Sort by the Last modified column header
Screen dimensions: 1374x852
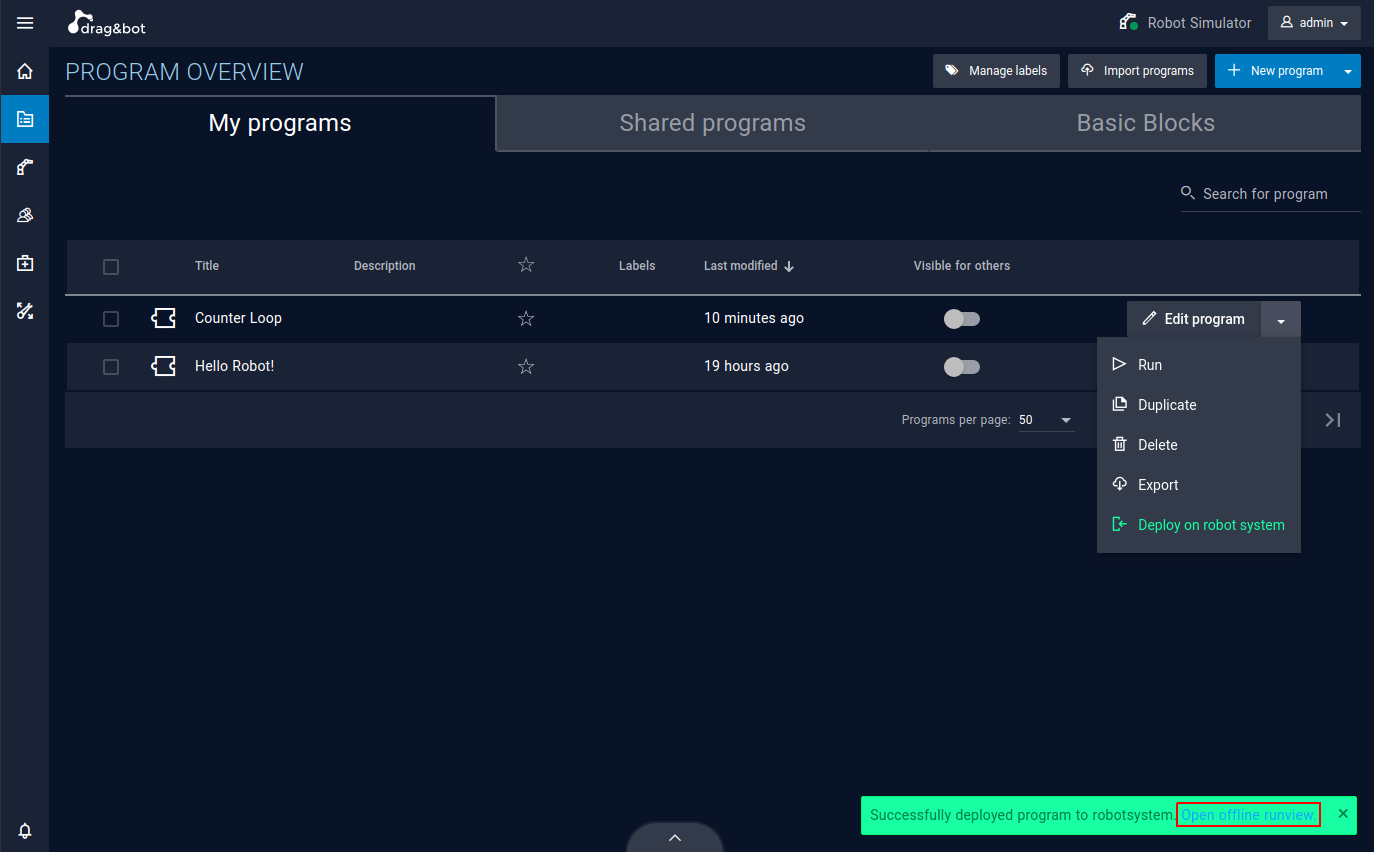click(x=740, y=266)
